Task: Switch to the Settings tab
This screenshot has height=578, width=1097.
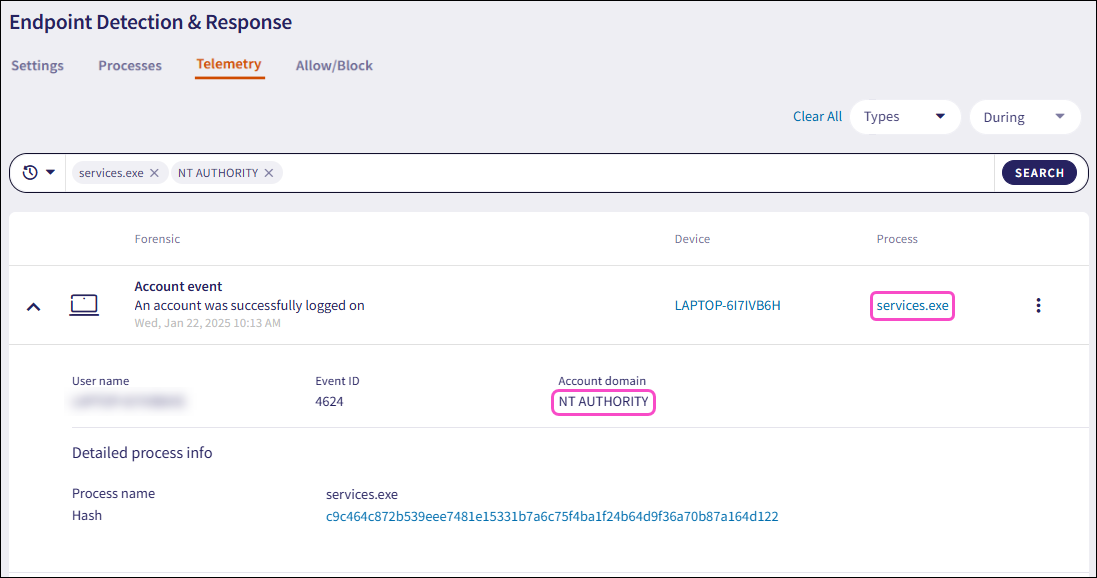Action: (37, 66)
